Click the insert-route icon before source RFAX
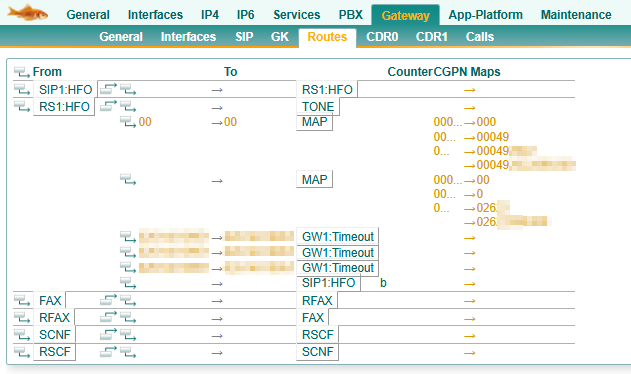This screenshot has height=374, width=631. (22, 318)
